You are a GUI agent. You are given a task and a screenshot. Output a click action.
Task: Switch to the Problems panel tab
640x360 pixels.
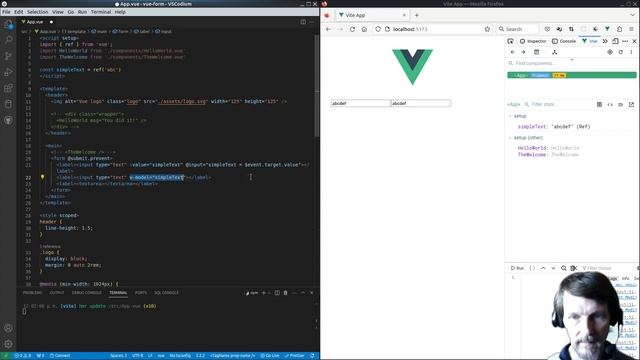pos(32,293)
